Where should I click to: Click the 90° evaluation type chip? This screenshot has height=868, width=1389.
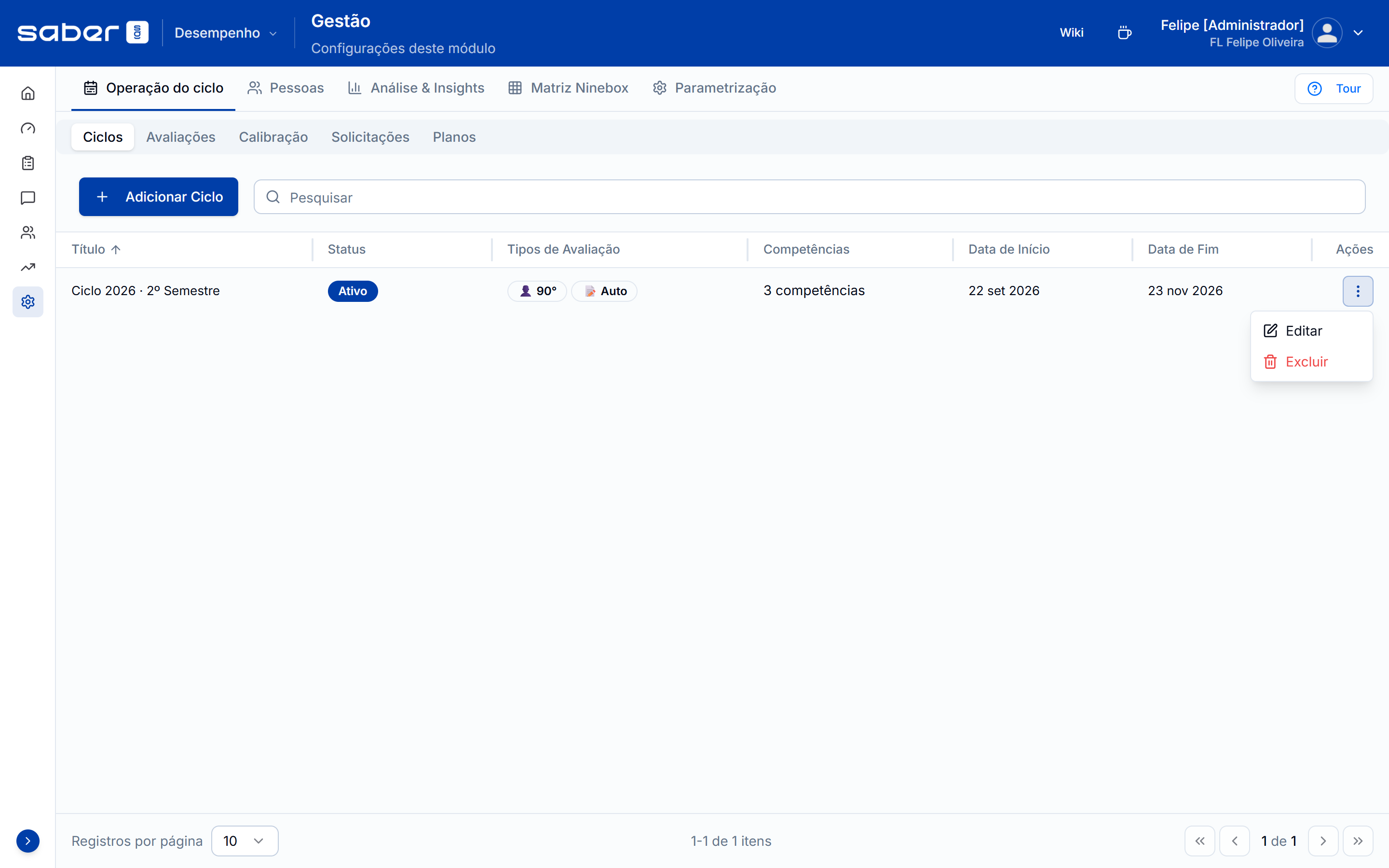click(x=537, y=291)
